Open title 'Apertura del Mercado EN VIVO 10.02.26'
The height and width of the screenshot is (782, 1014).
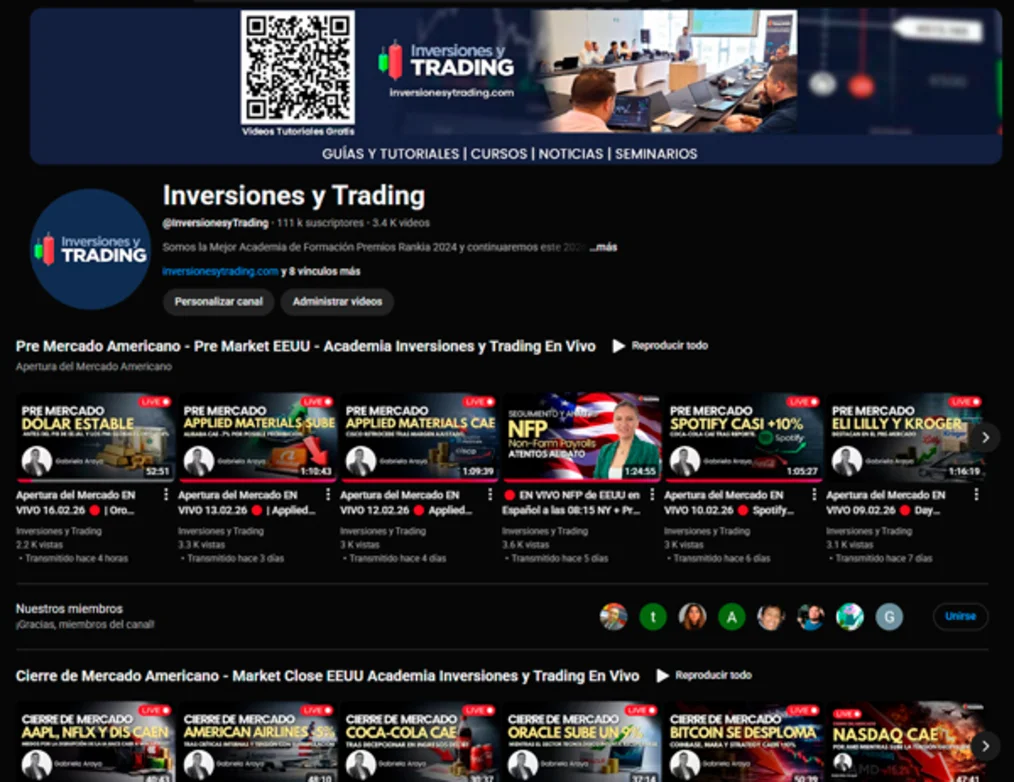(729, 503)
